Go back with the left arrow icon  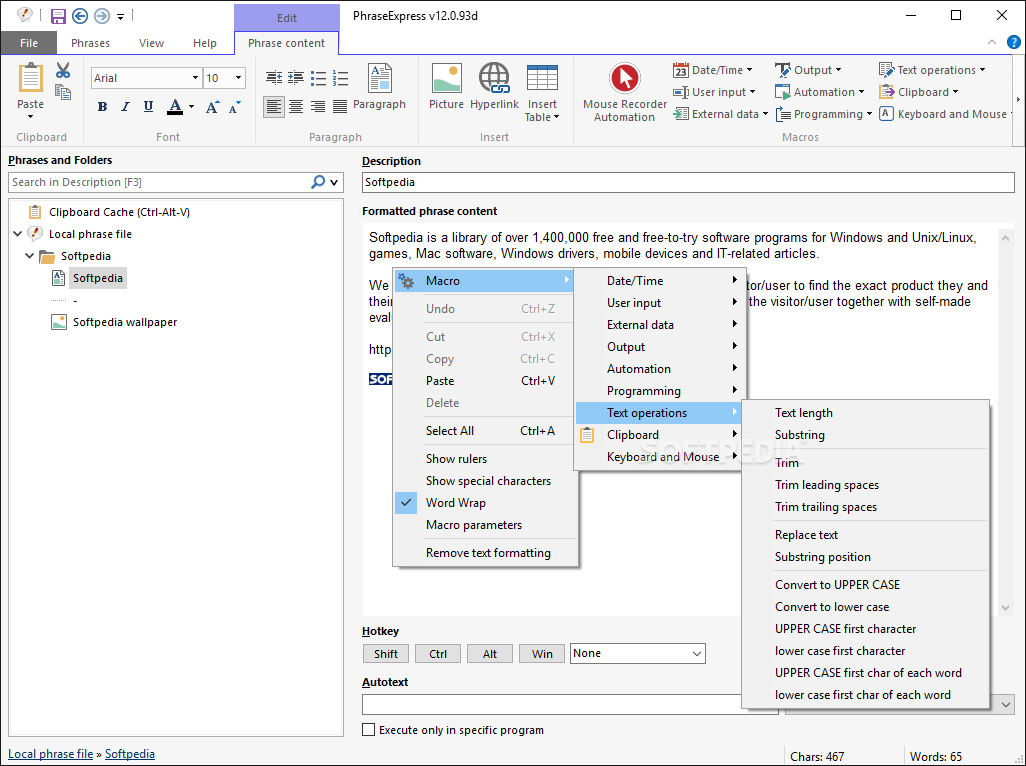coord(80,16)
